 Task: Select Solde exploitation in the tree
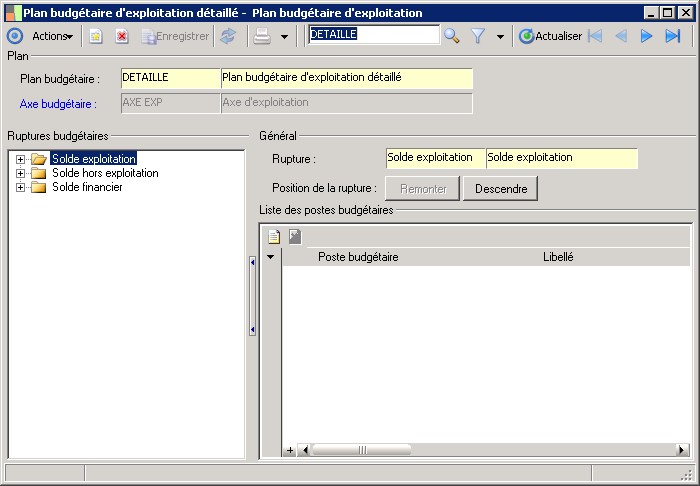tap(94, 158)
